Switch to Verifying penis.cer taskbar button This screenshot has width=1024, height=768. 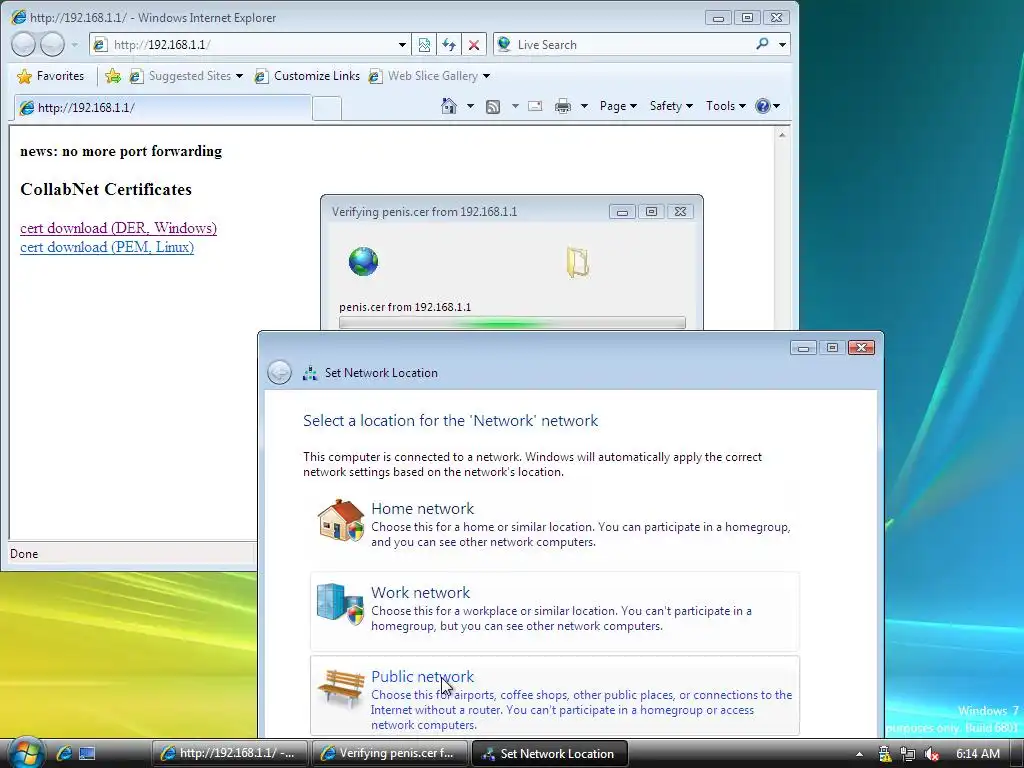(390, 753)
